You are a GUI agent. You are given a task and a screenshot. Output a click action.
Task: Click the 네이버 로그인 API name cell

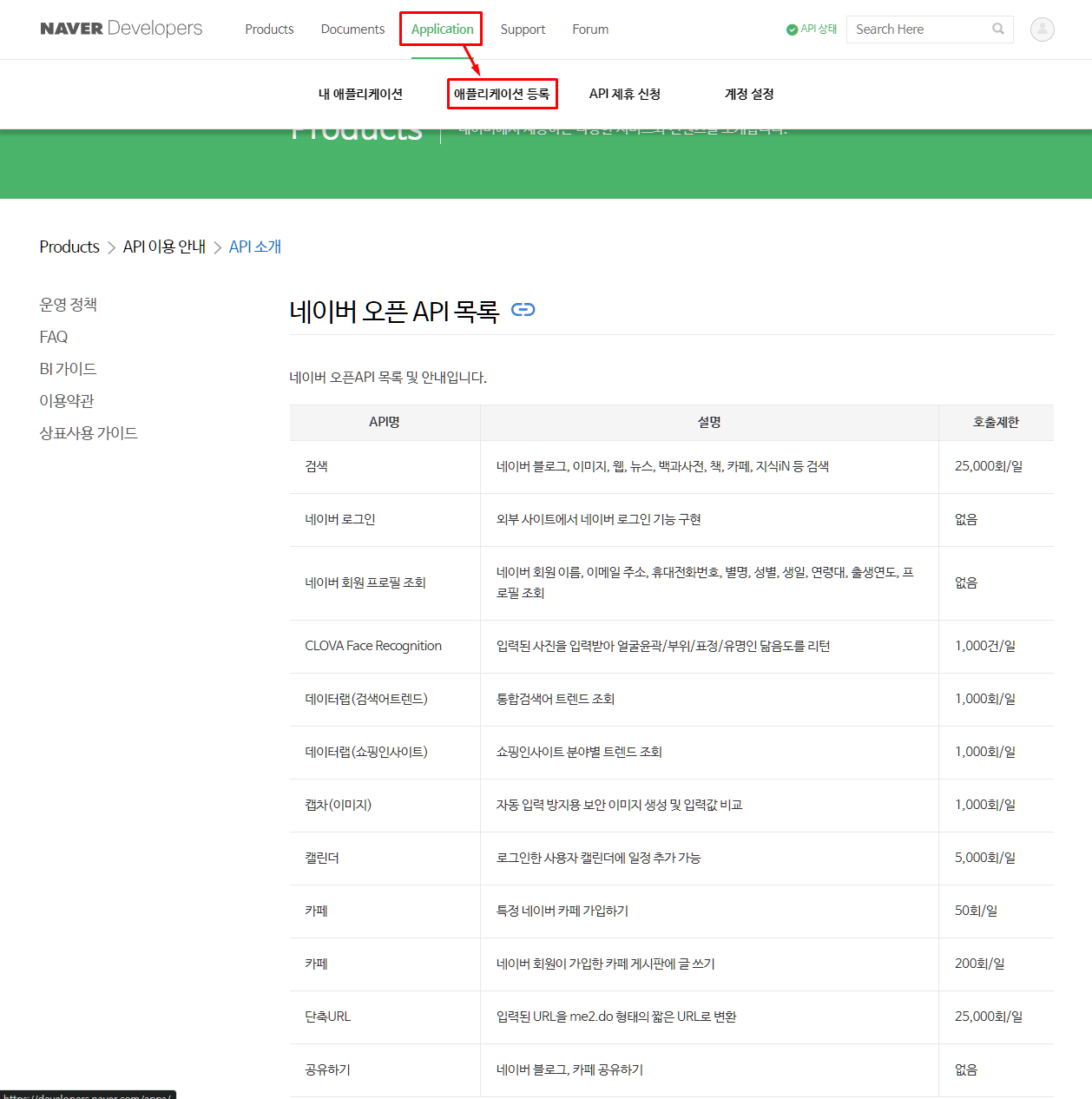pos(385,520)
